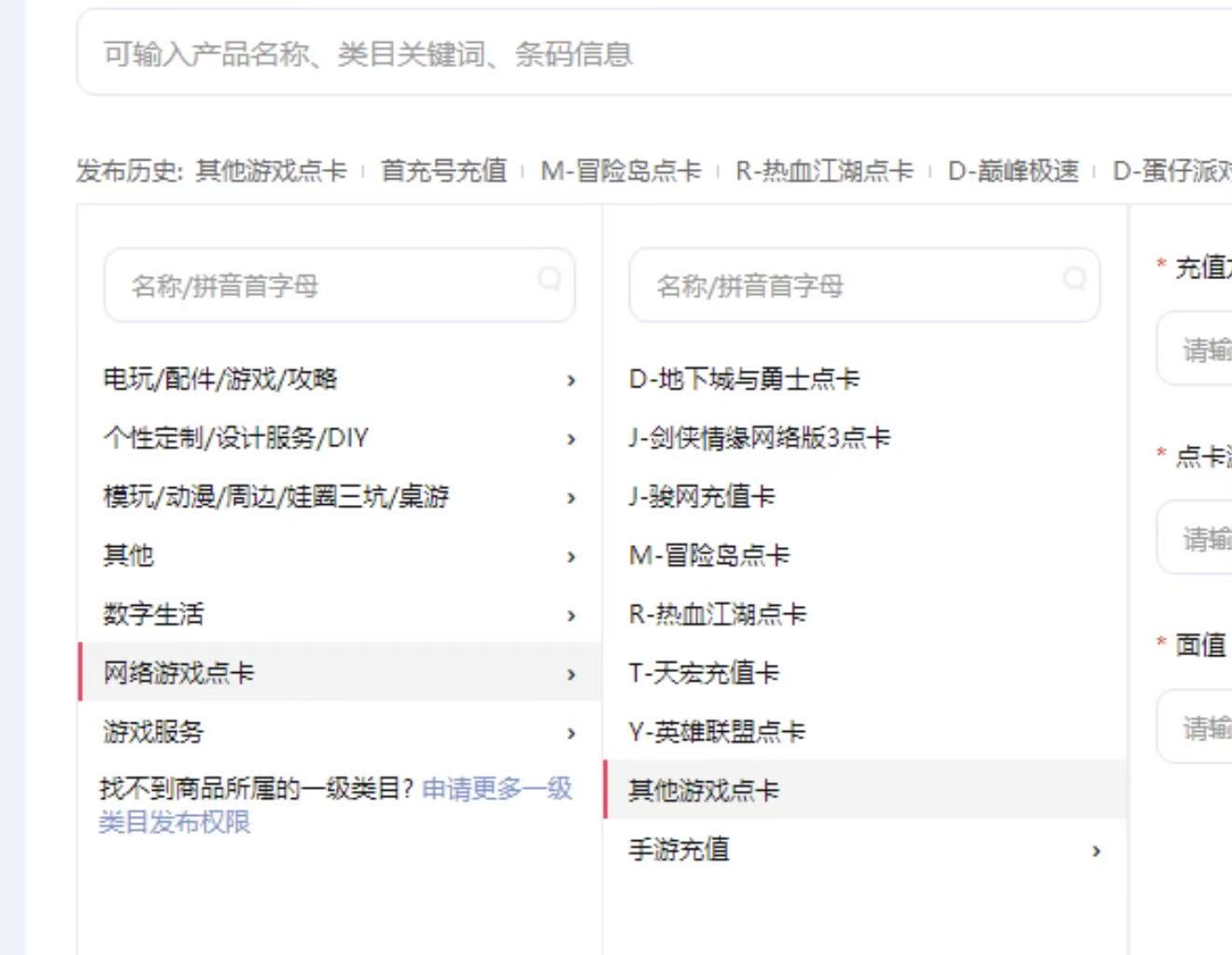Open 其他游戏点卡 from publish history
Image resolution: width=1232 pixels, height=955 pixels.
[x=271, y=171]
